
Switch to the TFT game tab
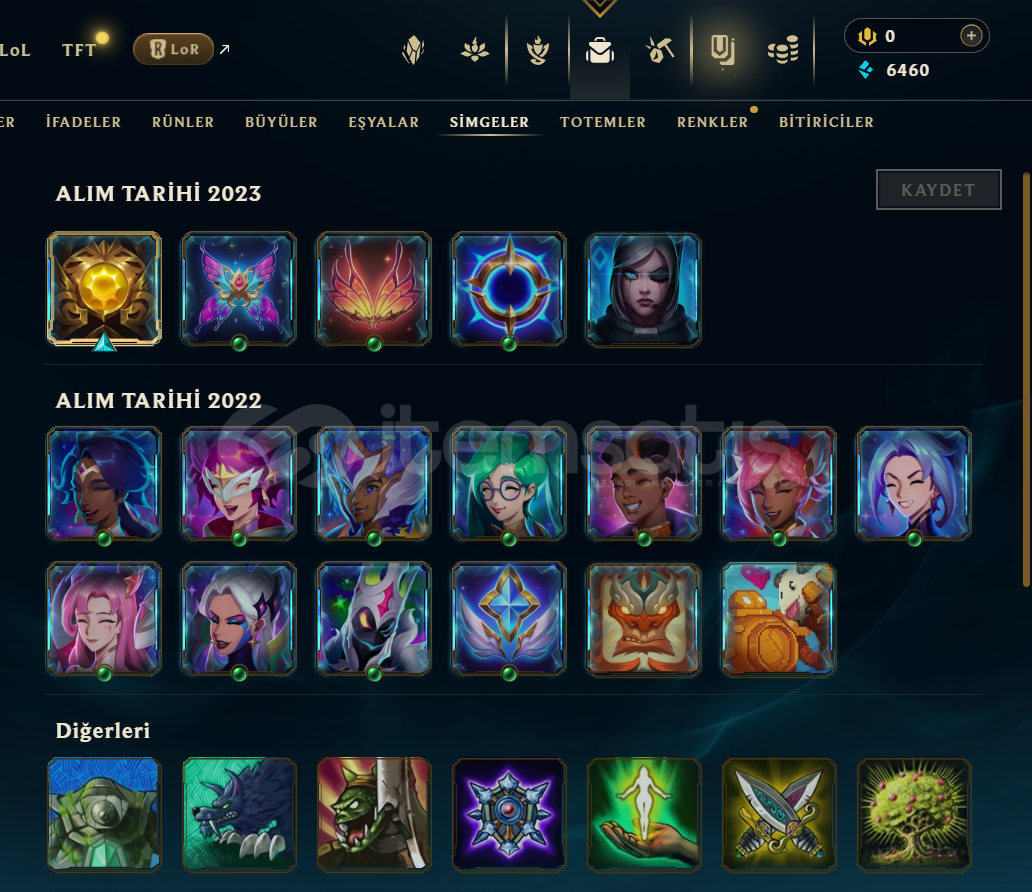(79, 50)
